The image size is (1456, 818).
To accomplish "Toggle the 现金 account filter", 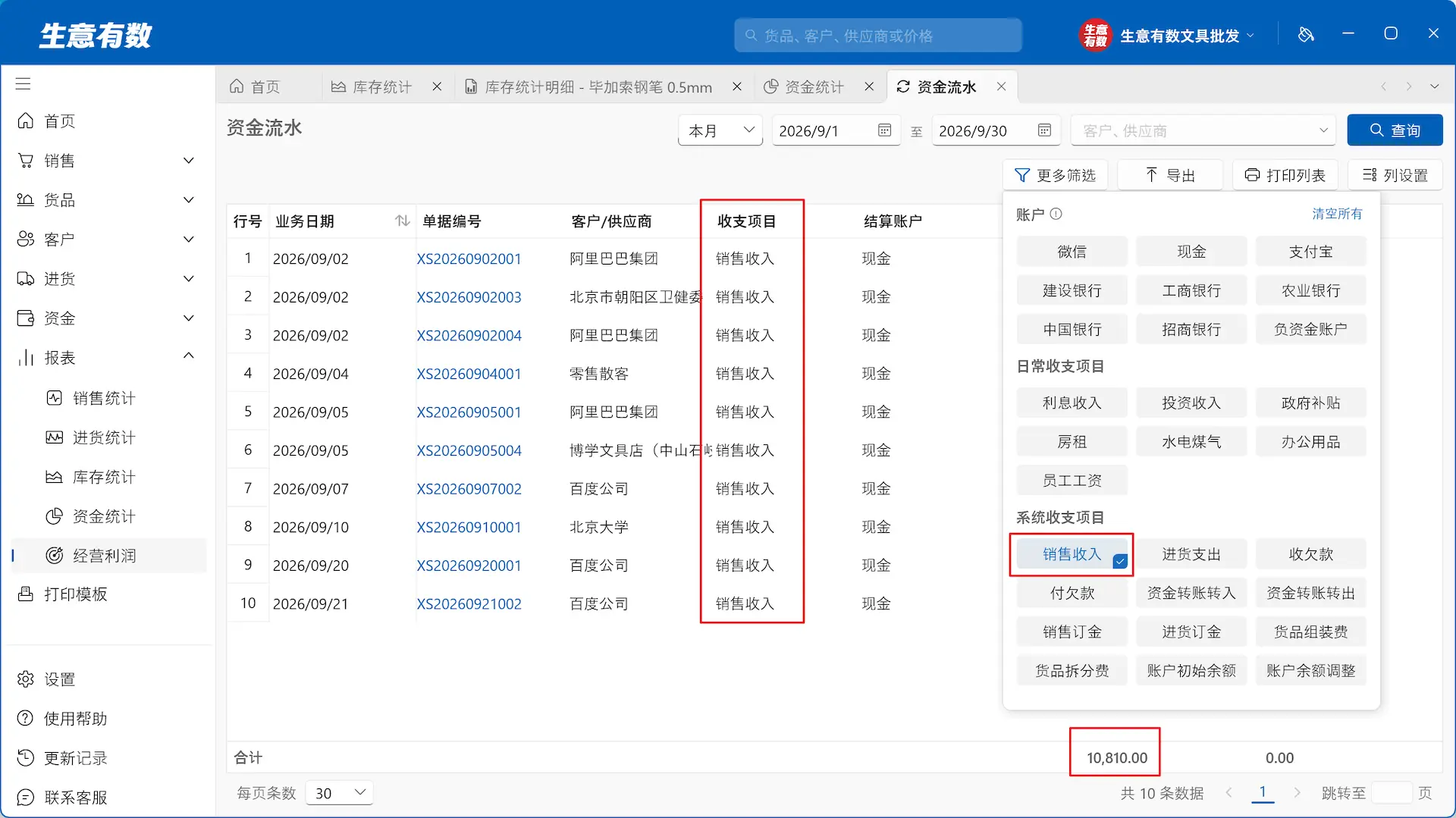I will [x=1191, y=252].
